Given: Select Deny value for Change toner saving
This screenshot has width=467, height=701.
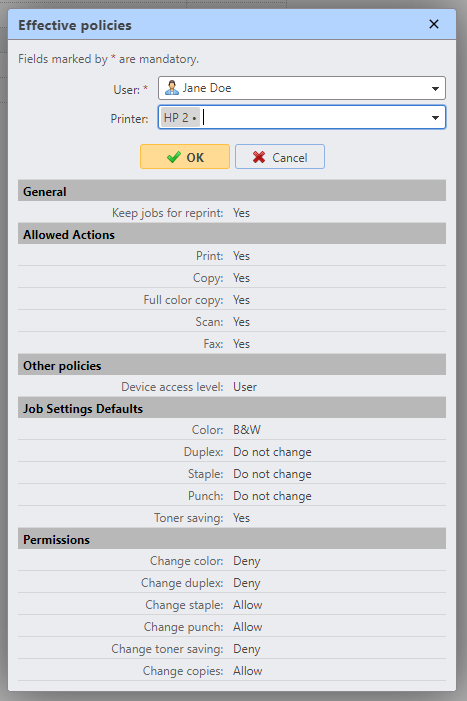Looking at the screenshot, I should (247, 649).
